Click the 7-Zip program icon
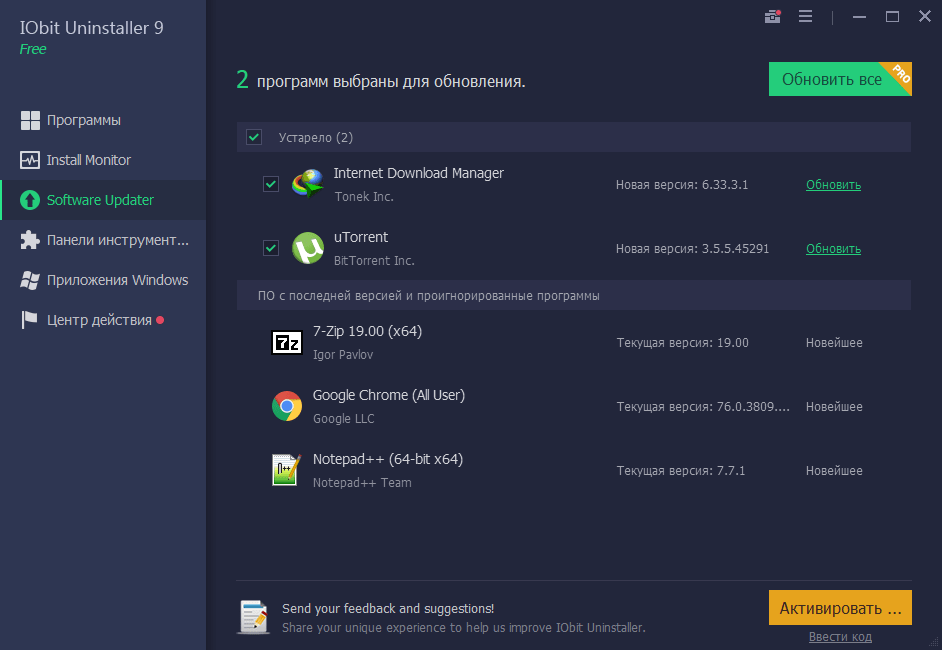The height and width of the screenshot is (650, 942). [287, 342]
